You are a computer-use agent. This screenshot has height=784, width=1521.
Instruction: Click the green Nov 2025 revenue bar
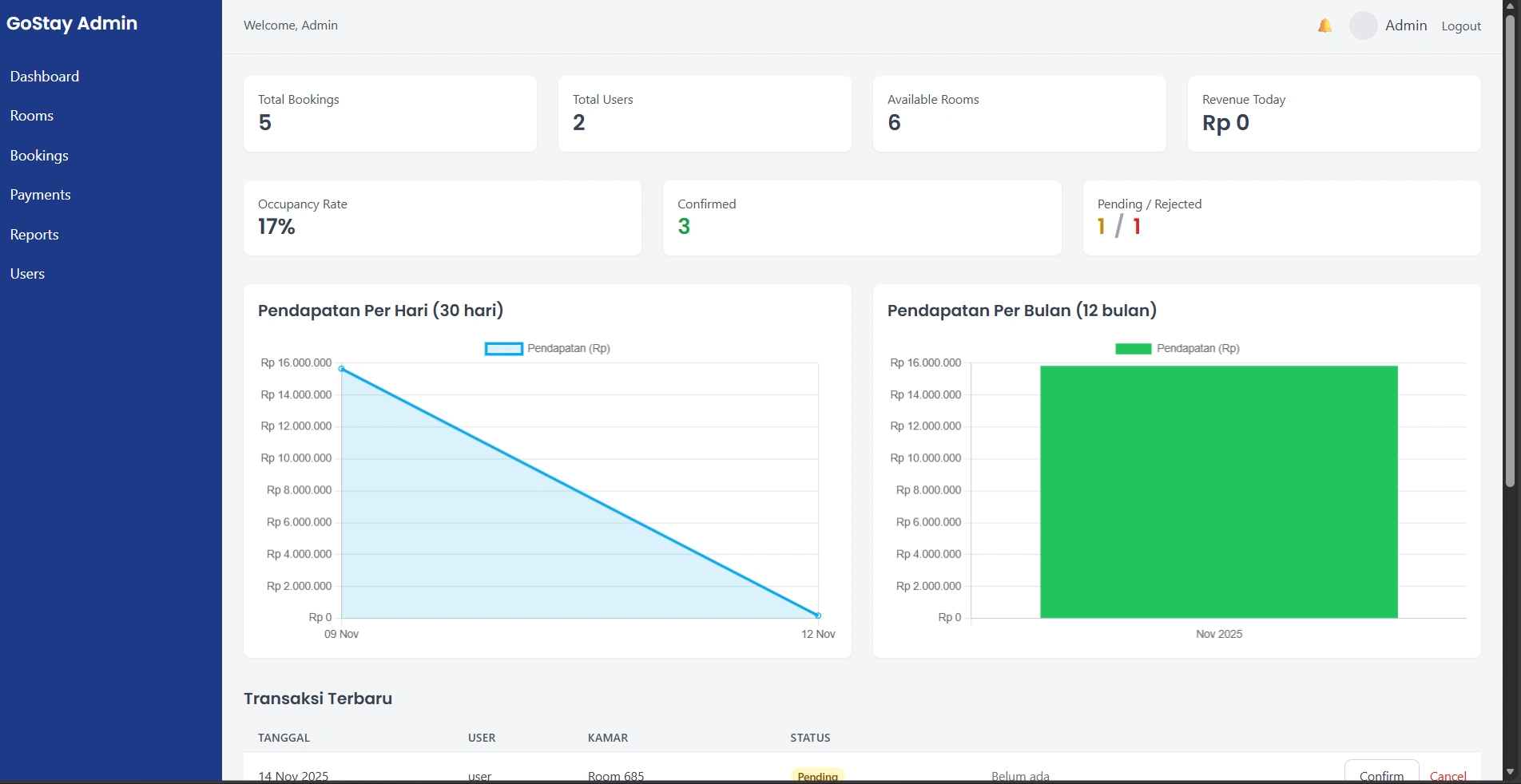pyautogui.click(x=1219, y=492)
